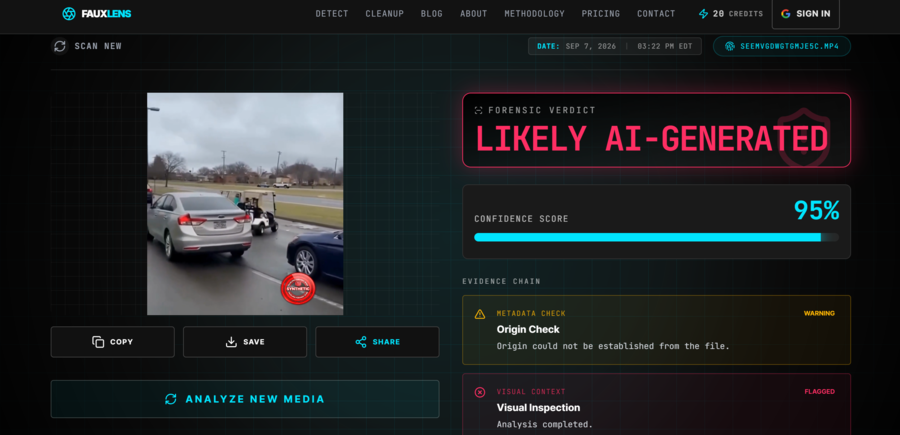Click the Warning status tag

pyautogui.click(x=819, y=313)
